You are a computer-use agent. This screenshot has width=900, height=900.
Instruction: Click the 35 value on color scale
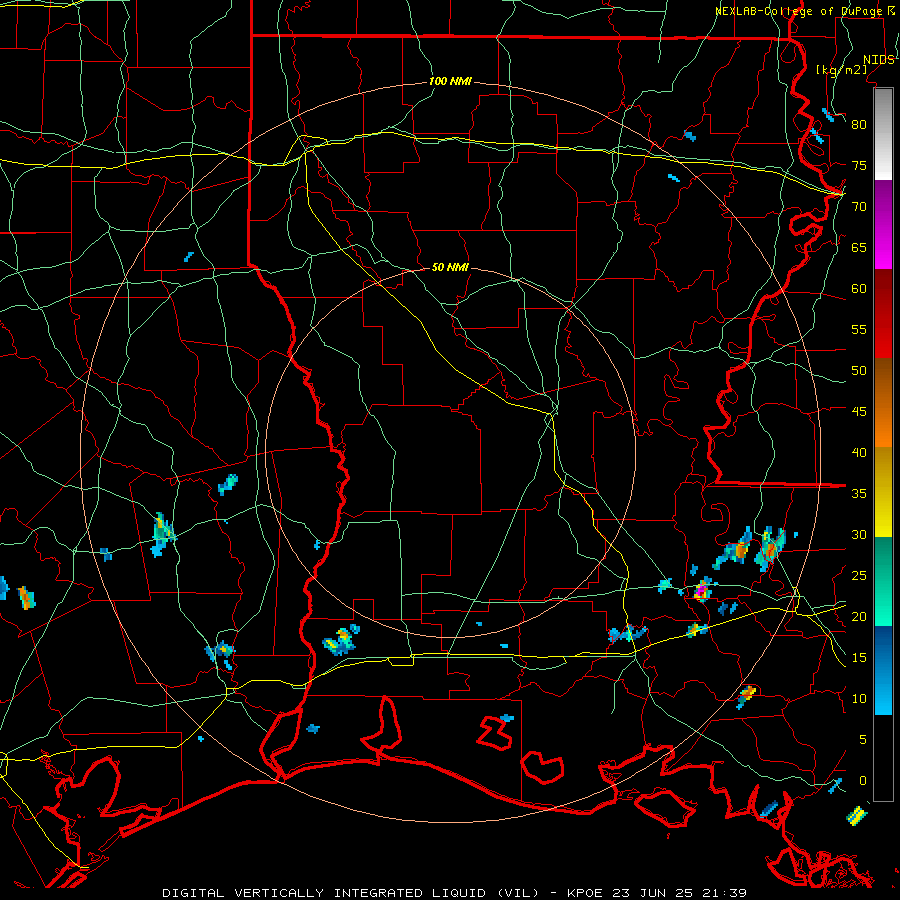[x=859, y=494]
